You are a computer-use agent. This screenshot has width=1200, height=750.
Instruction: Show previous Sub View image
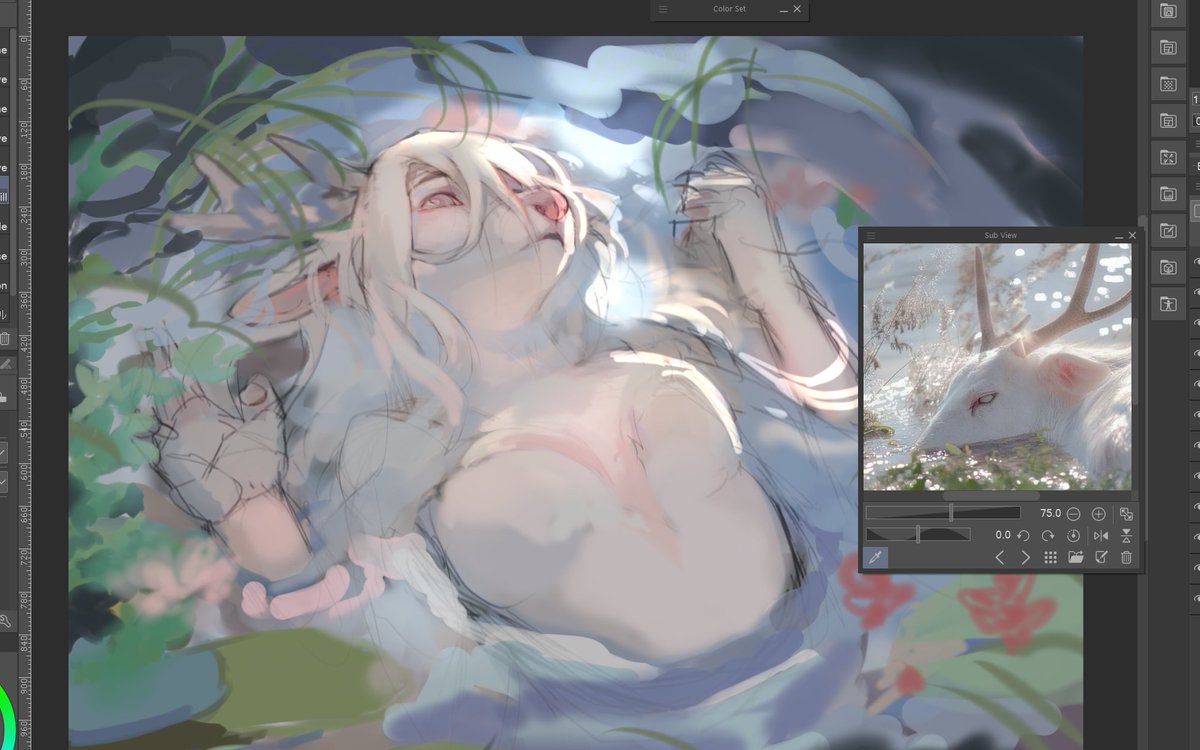(999, 558)
